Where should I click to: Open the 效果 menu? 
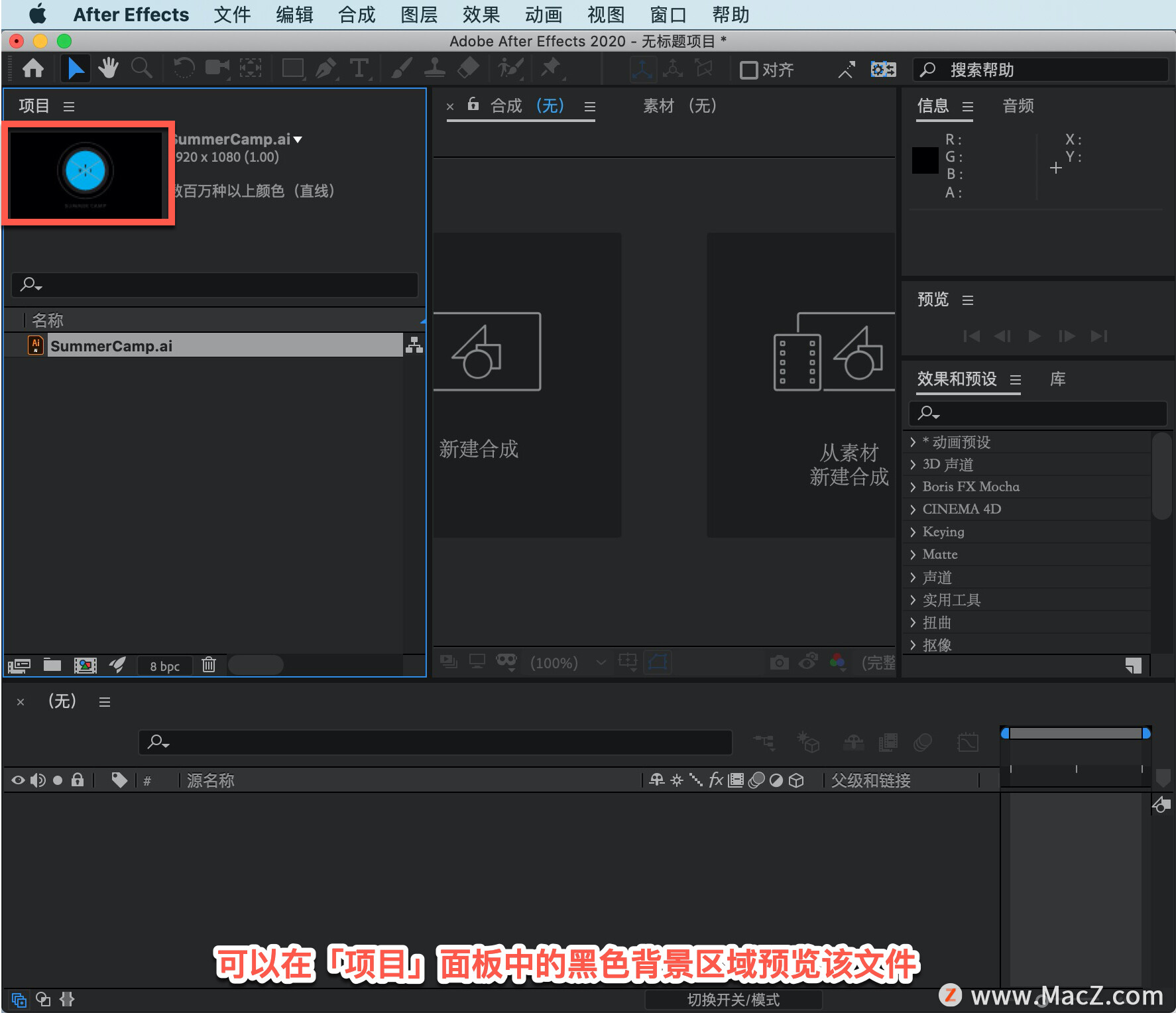[x=481, y=14]
